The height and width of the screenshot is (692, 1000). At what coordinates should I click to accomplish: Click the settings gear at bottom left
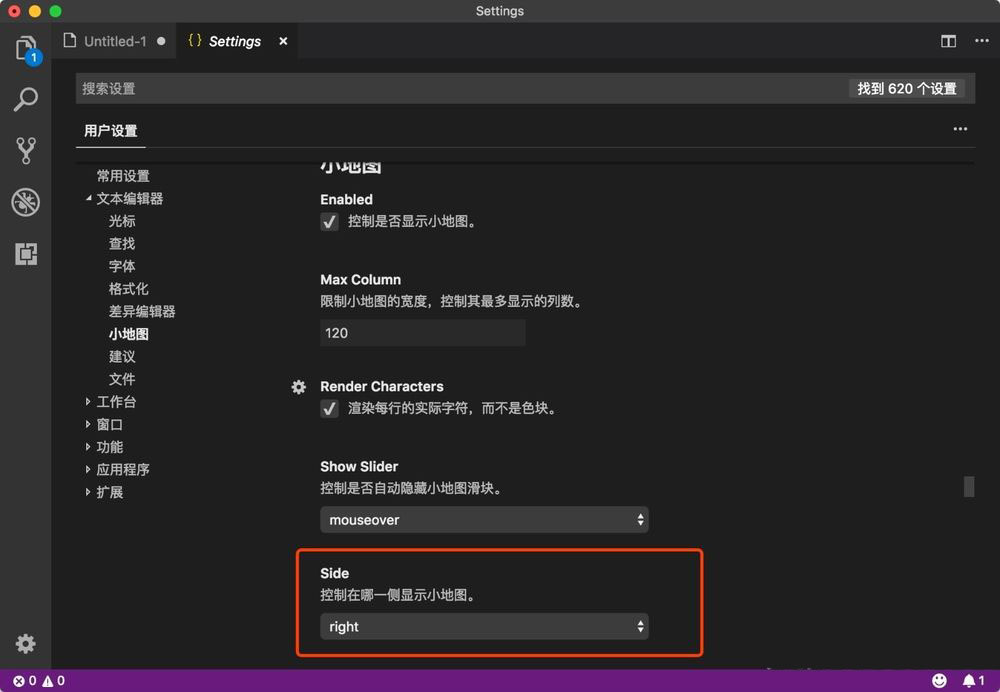pos(26,644)
